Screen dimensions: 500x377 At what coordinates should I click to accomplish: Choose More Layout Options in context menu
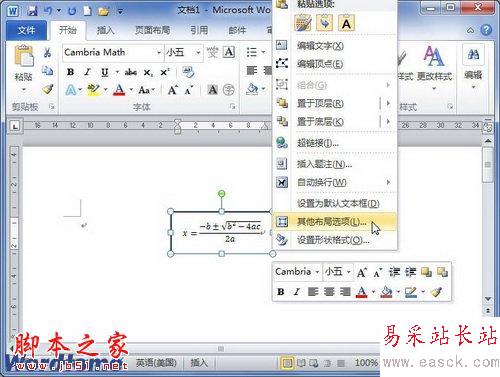click(x=335, y=222)
